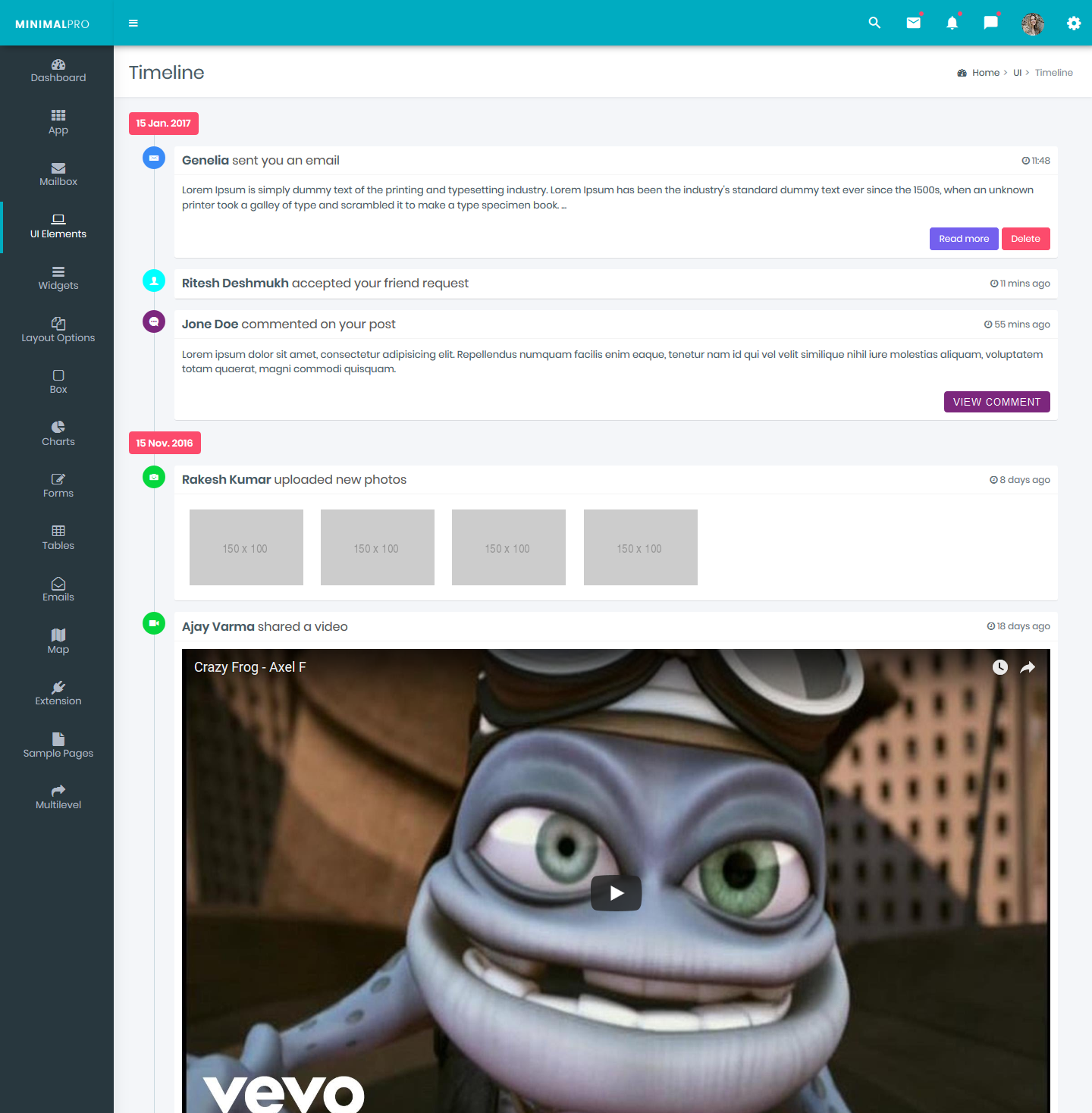This screenshot has height=1113, width=1092.
Task: Open Widgets in the sidebar
Action: coord(58,278)
